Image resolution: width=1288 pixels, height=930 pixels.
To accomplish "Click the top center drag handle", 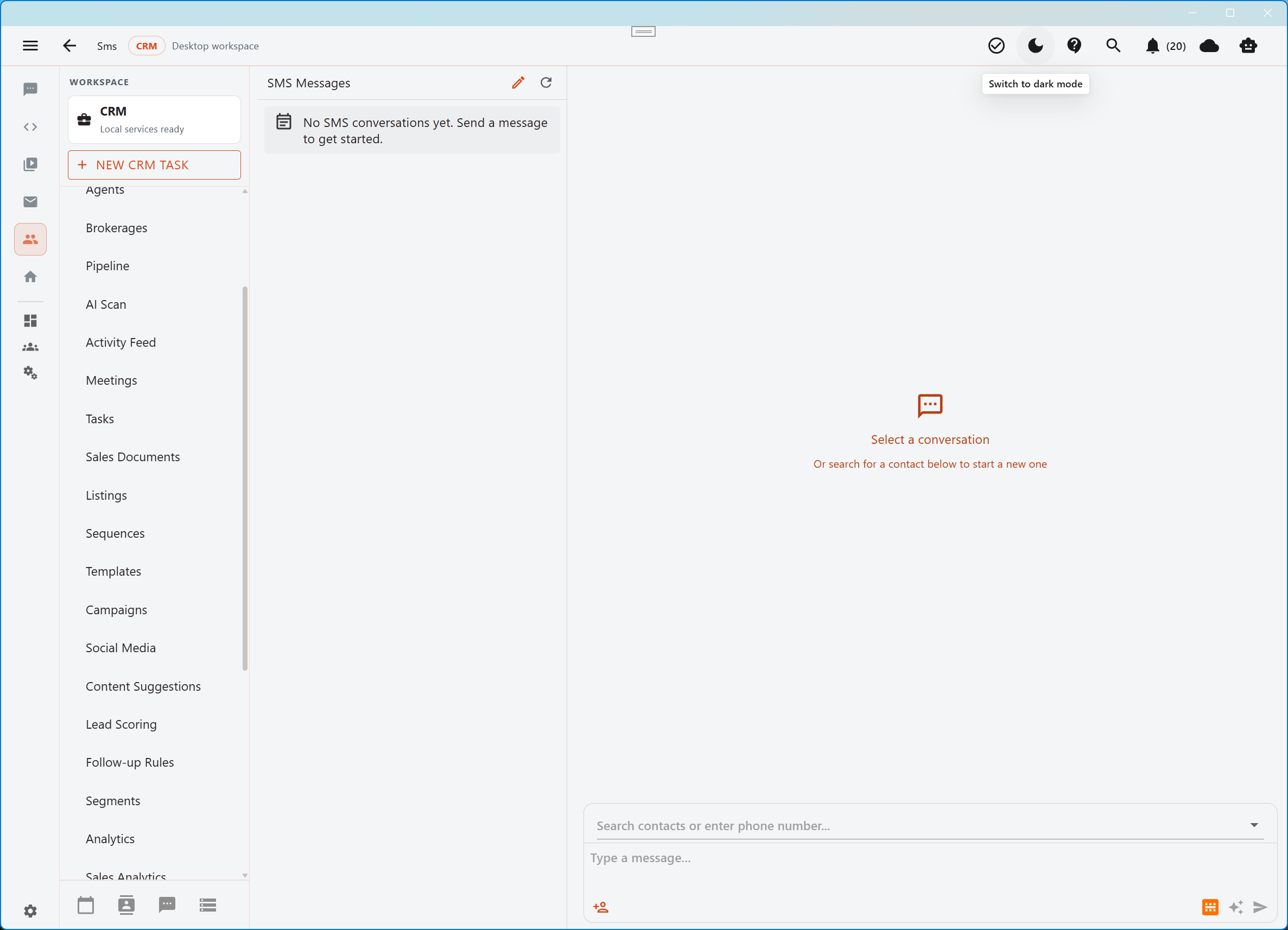I will (643, 32).
